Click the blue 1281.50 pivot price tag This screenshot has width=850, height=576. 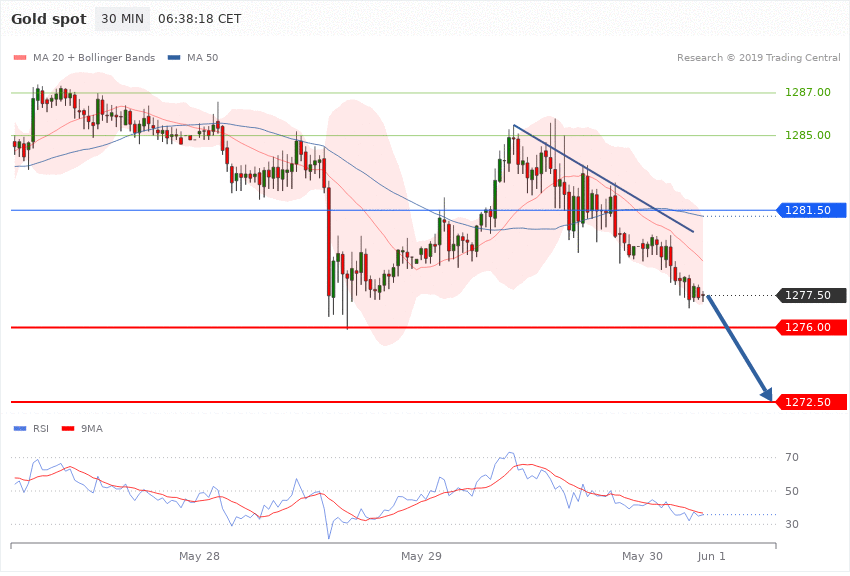[812, 210]
